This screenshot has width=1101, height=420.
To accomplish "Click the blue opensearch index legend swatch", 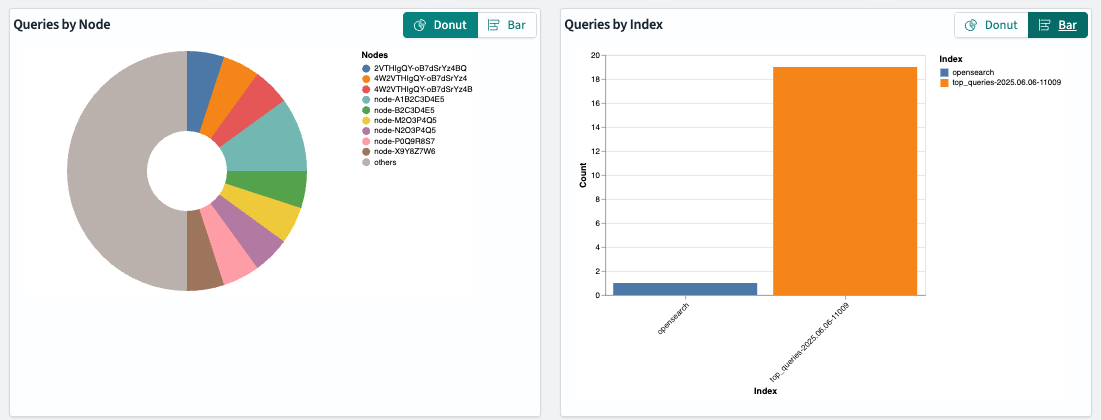I will pos(944,72).
